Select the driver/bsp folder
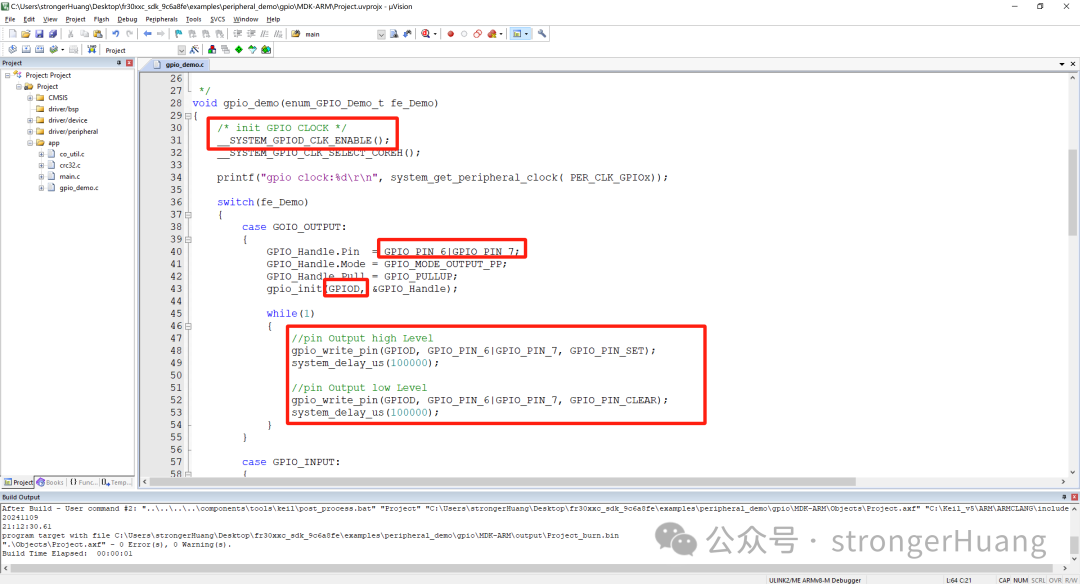Screen dimensions: 1080x584 click(x=63, y=110)
